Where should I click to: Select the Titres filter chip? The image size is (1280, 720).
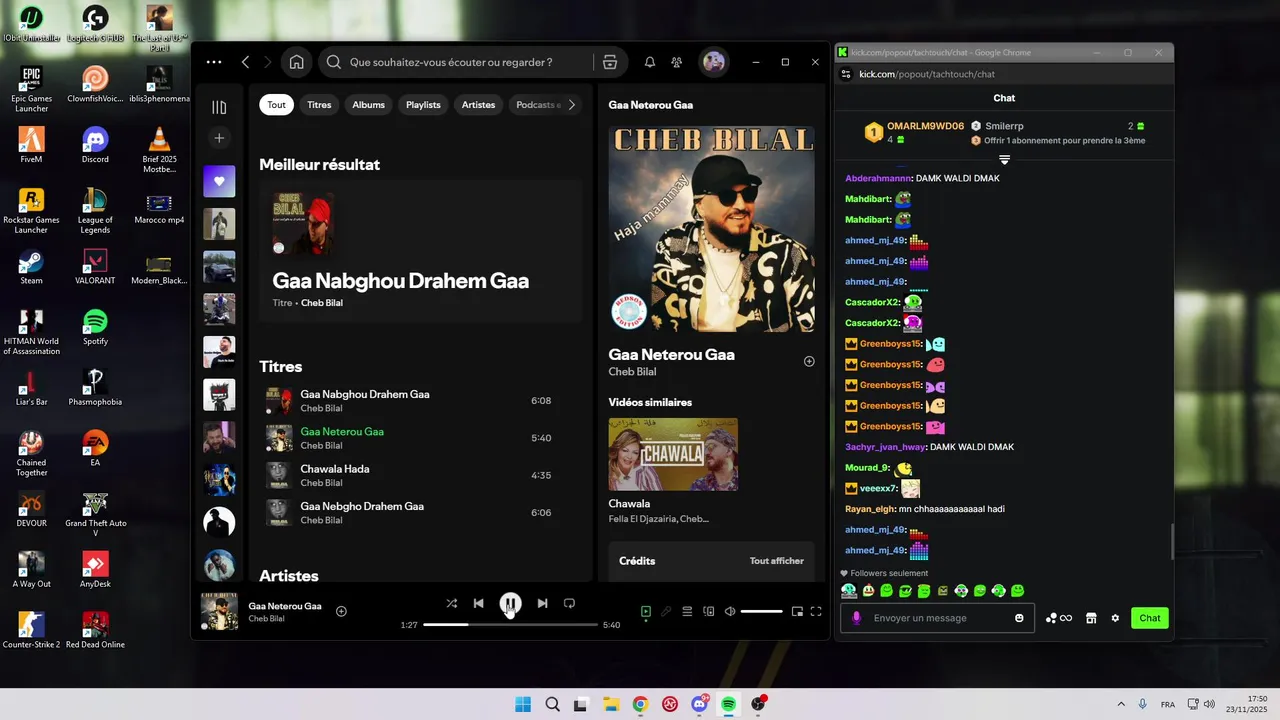point(319,104)
